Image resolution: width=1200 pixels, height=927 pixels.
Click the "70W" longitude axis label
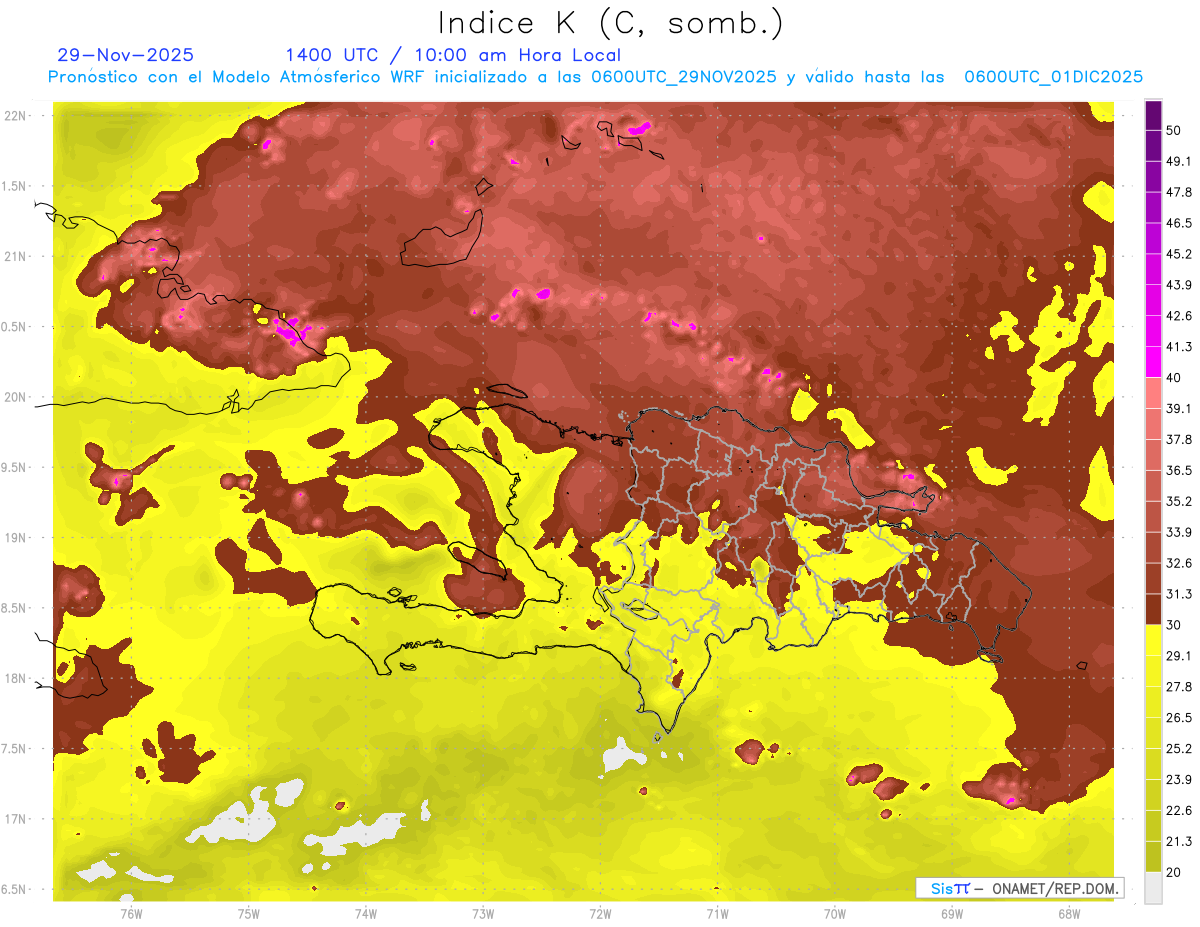point(835,913)
